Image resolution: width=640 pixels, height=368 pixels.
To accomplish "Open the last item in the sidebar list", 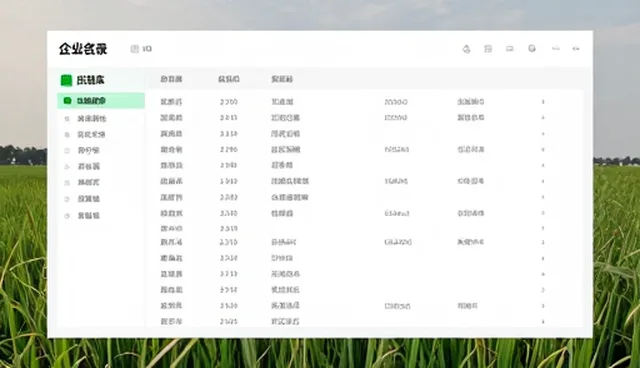I will [x=101, y=215].
